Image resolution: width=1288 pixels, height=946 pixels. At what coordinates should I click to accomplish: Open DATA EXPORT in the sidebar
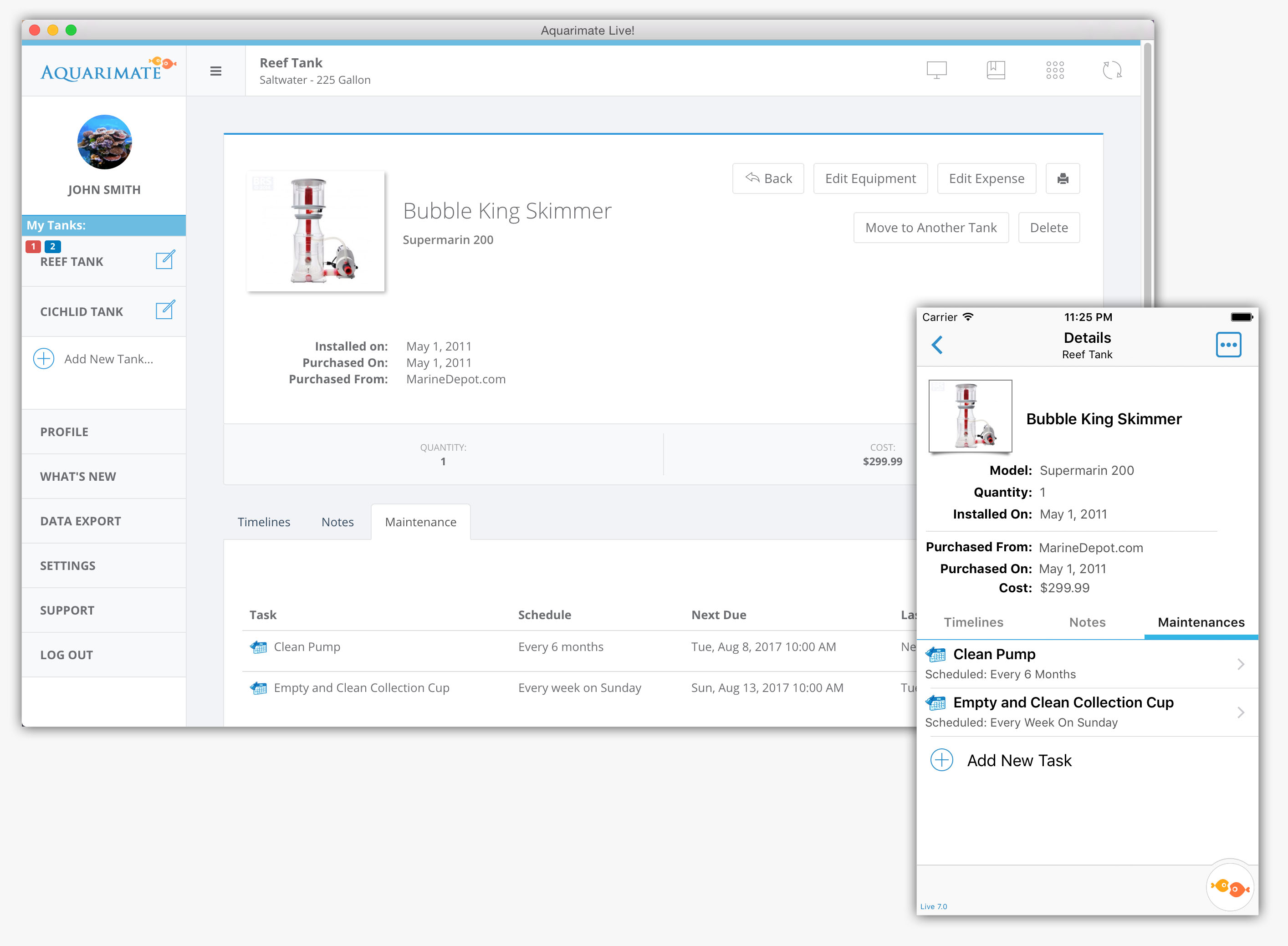tap(104, 521)
